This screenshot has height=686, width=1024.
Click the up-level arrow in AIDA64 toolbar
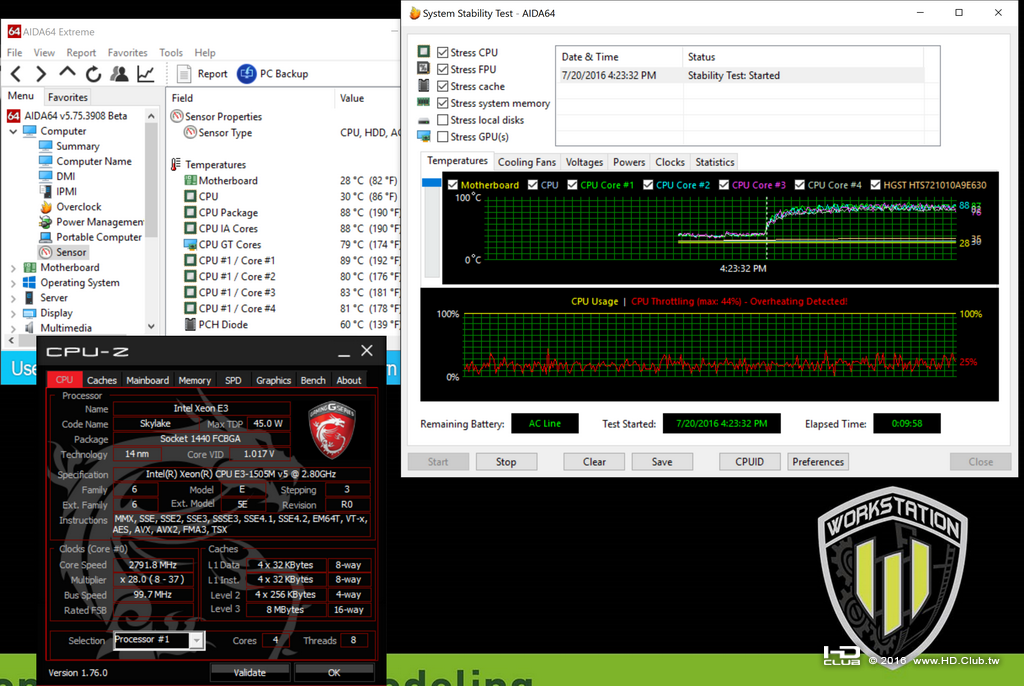[x=67, y=73]
